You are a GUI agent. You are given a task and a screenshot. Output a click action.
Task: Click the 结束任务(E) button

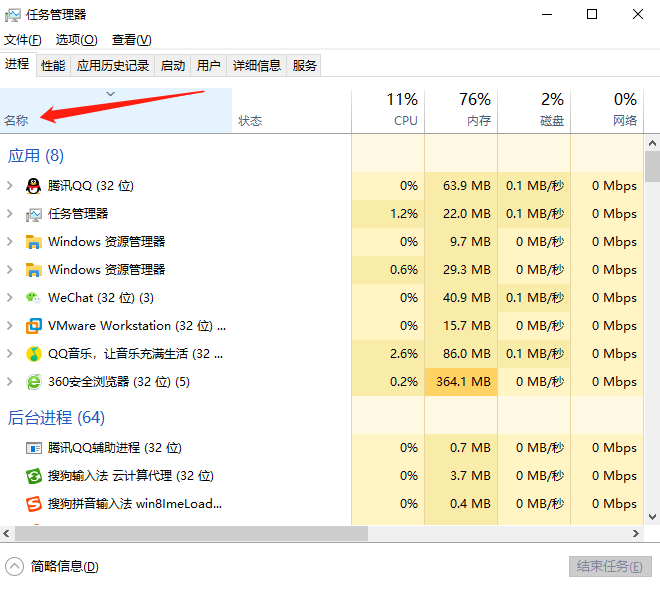(610, 567)
